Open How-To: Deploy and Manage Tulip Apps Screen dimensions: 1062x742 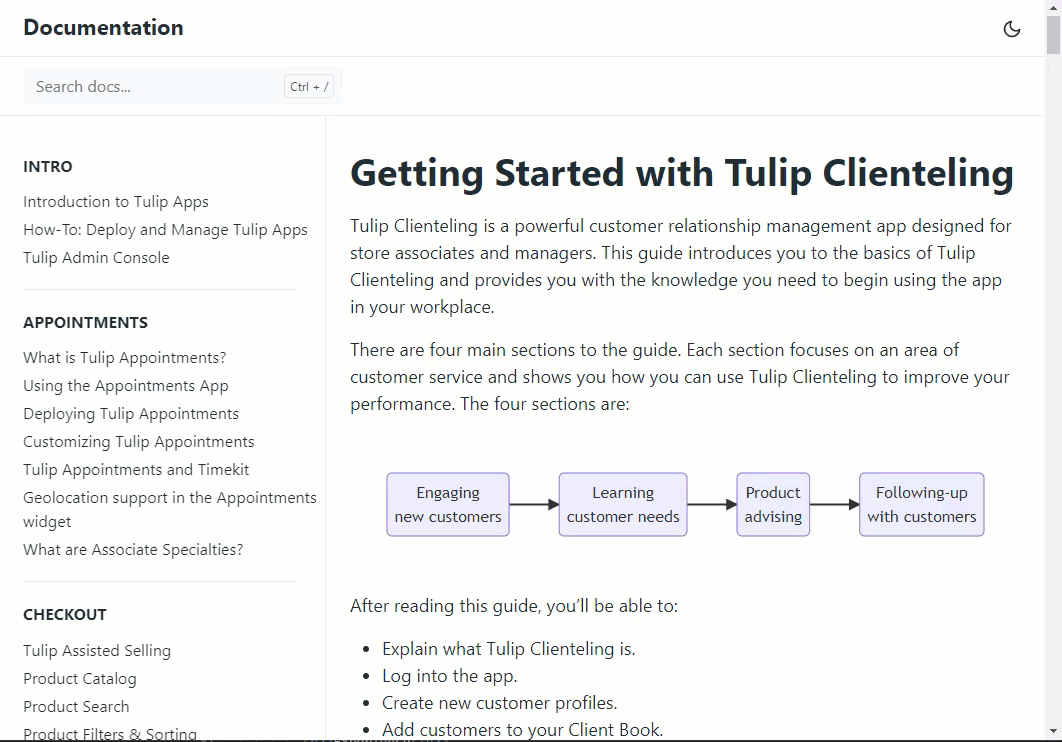coord(165,230)
